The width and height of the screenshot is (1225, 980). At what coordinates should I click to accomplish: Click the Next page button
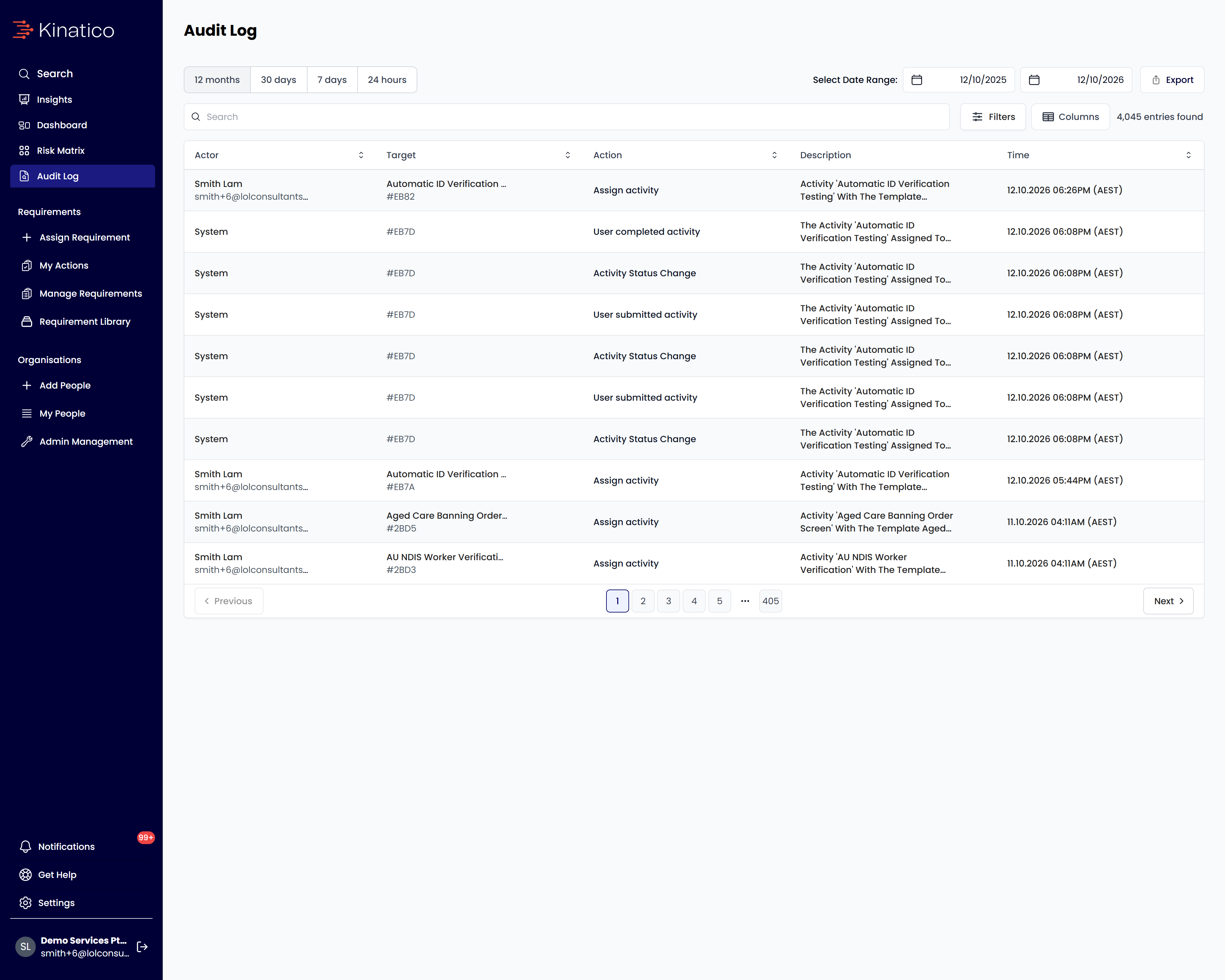(x=1168, y=601)
